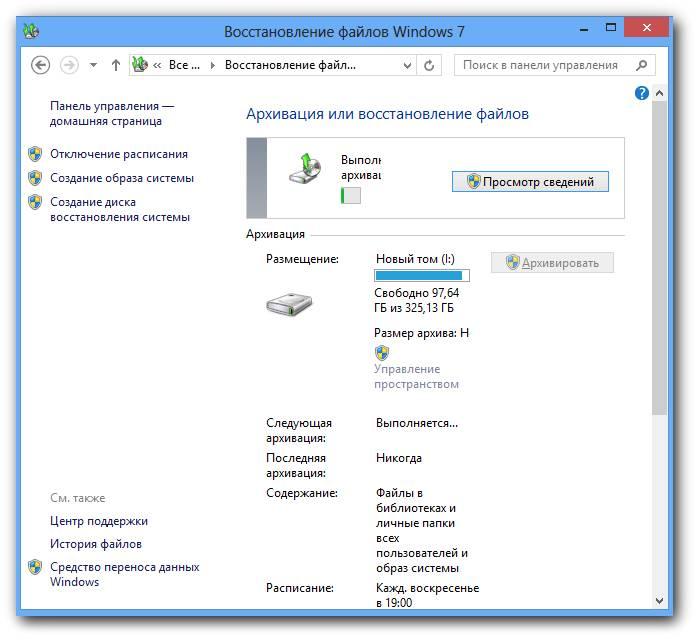The width and height of the screenshot is (697, 640).
Task: Maximize the window
Action: [x=611, y=28]
